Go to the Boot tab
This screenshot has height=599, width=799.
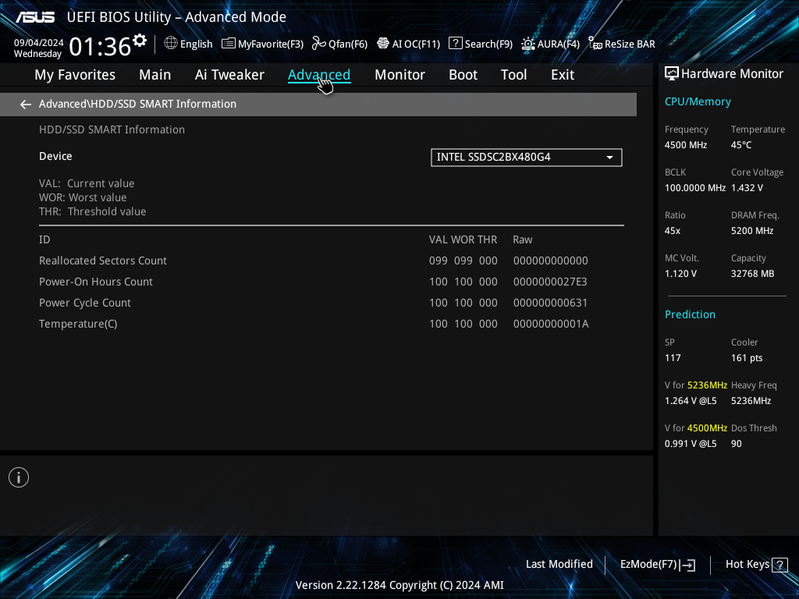pyautogui.click(x=463, y=75)
